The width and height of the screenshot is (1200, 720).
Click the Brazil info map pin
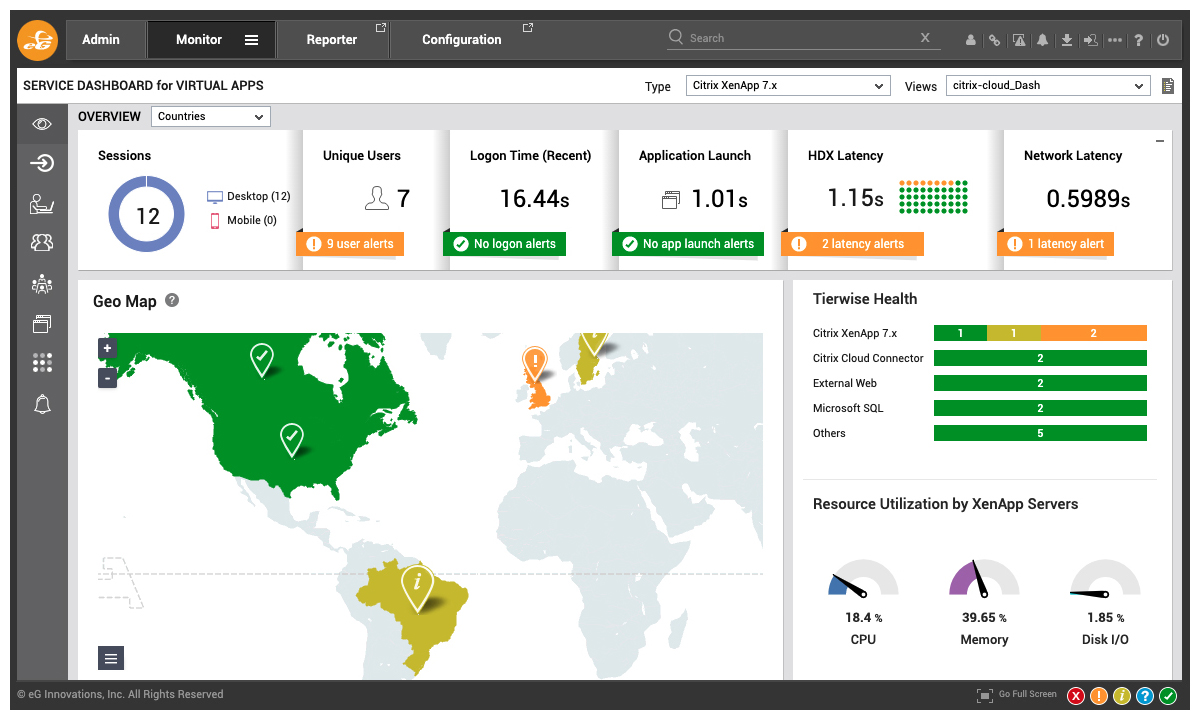[x=417, y=587]
